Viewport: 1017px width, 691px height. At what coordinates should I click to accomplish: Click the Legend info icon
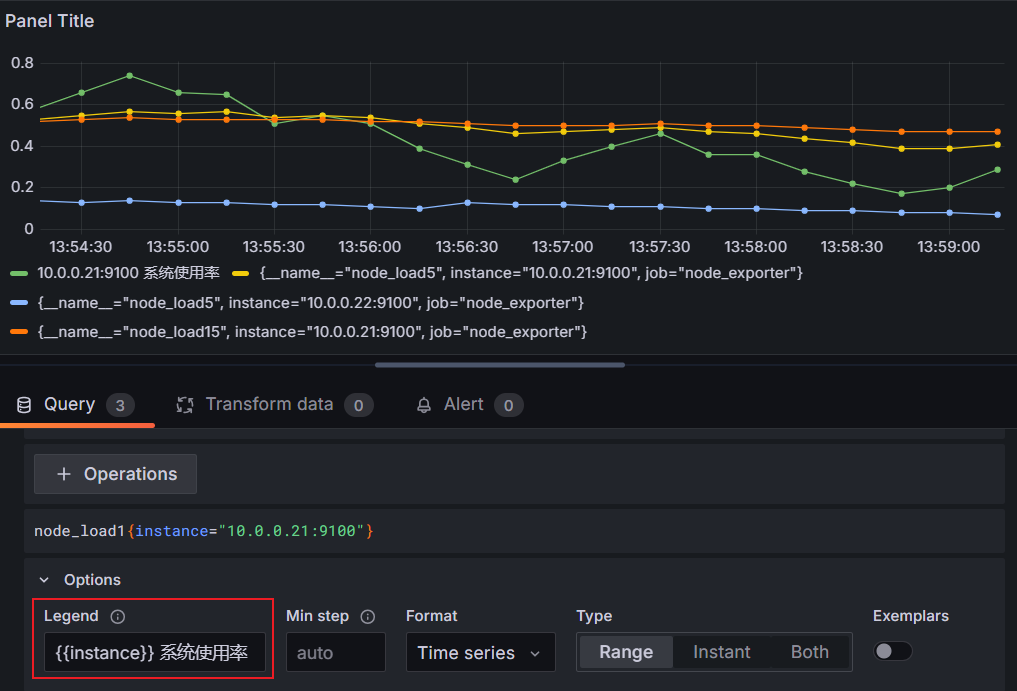(x=117, y=617)
